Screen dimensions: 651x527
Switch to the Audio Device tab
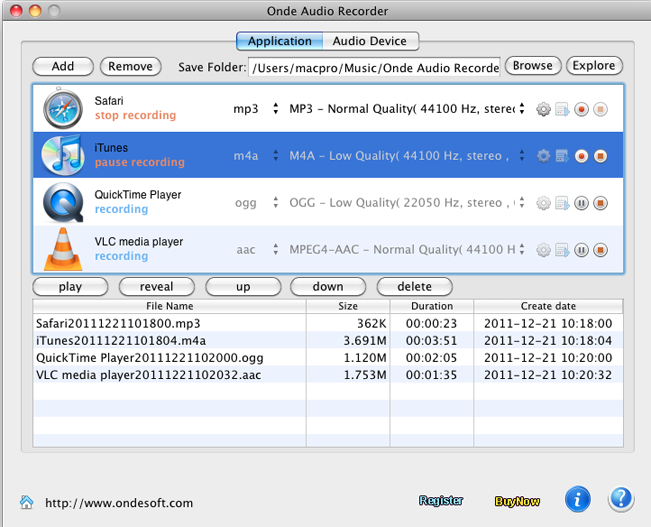click(370, 41)
